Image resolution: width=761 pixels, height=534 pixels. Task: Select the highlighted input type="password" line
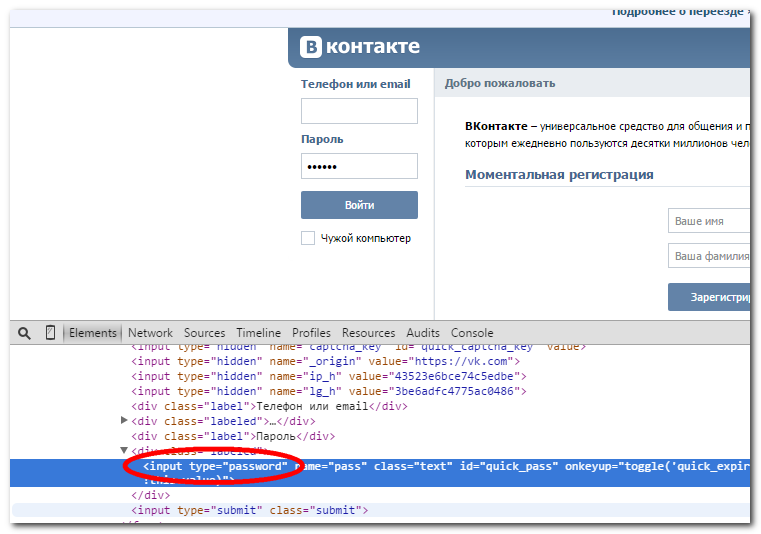pyautogui.click(x=380, y=473)
